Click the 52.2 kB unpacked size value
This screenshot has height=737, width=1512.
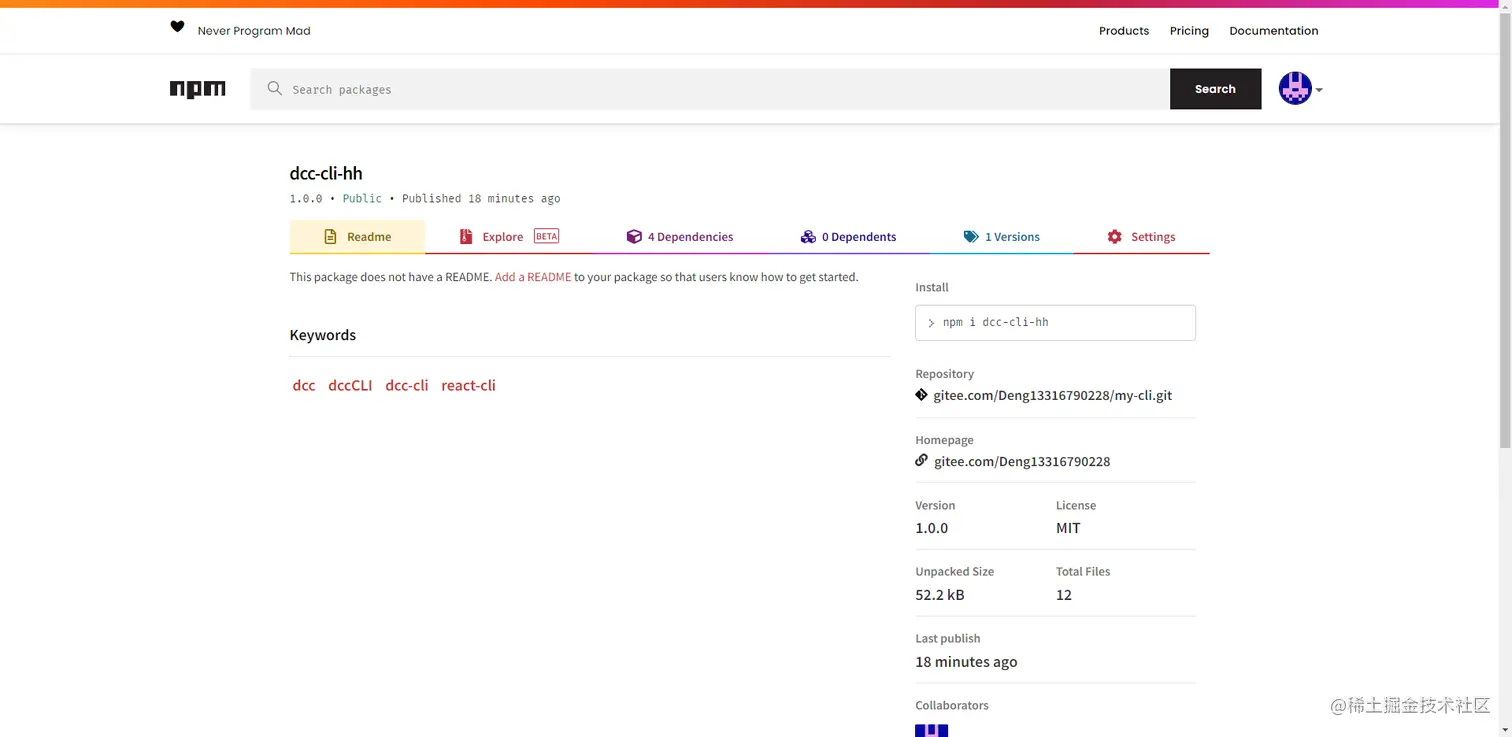tap(940, 595)
